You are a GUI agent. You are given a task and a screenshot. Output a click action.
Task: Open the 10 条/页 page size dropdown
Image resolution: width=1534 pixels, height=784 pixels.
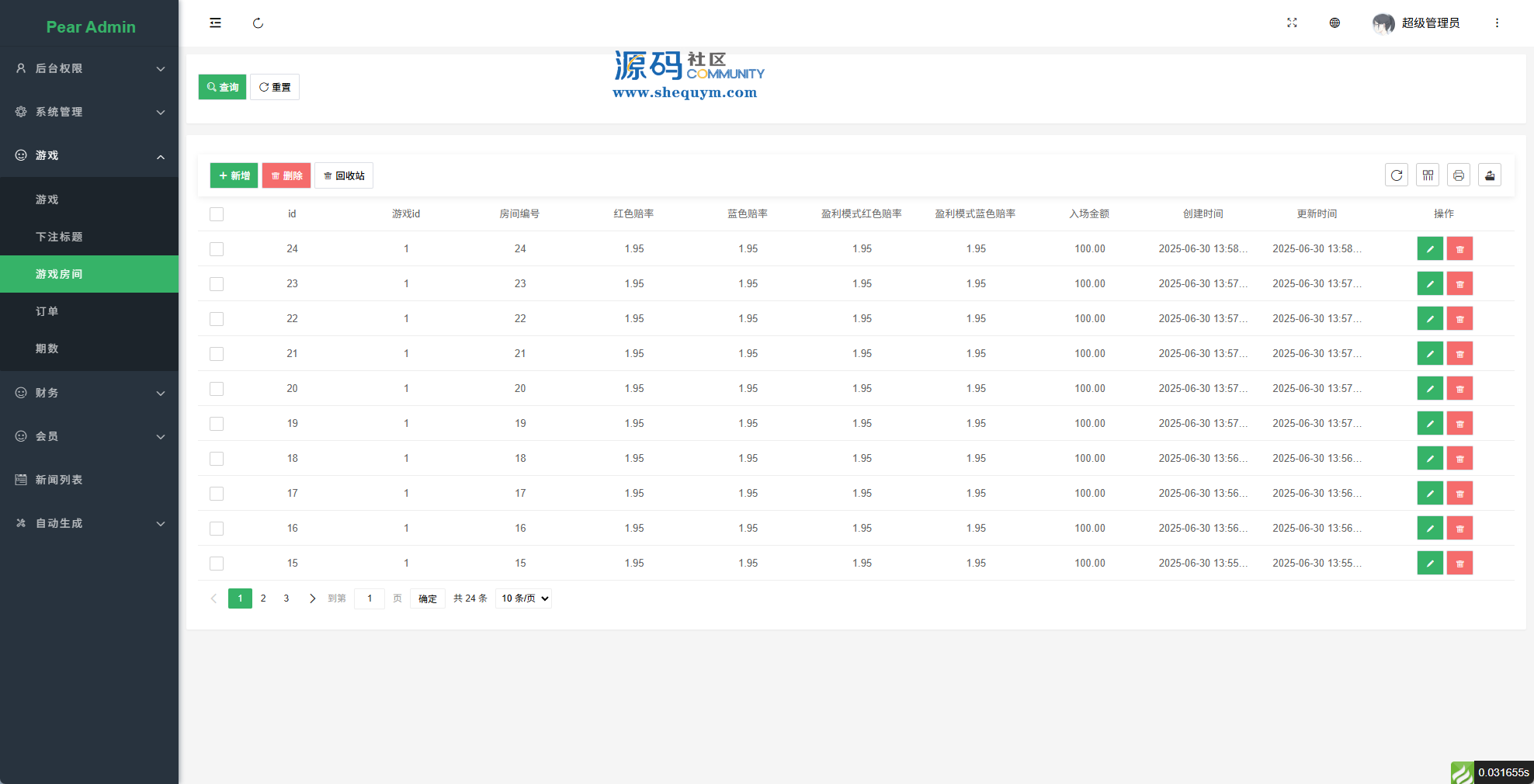click(524, 598)
